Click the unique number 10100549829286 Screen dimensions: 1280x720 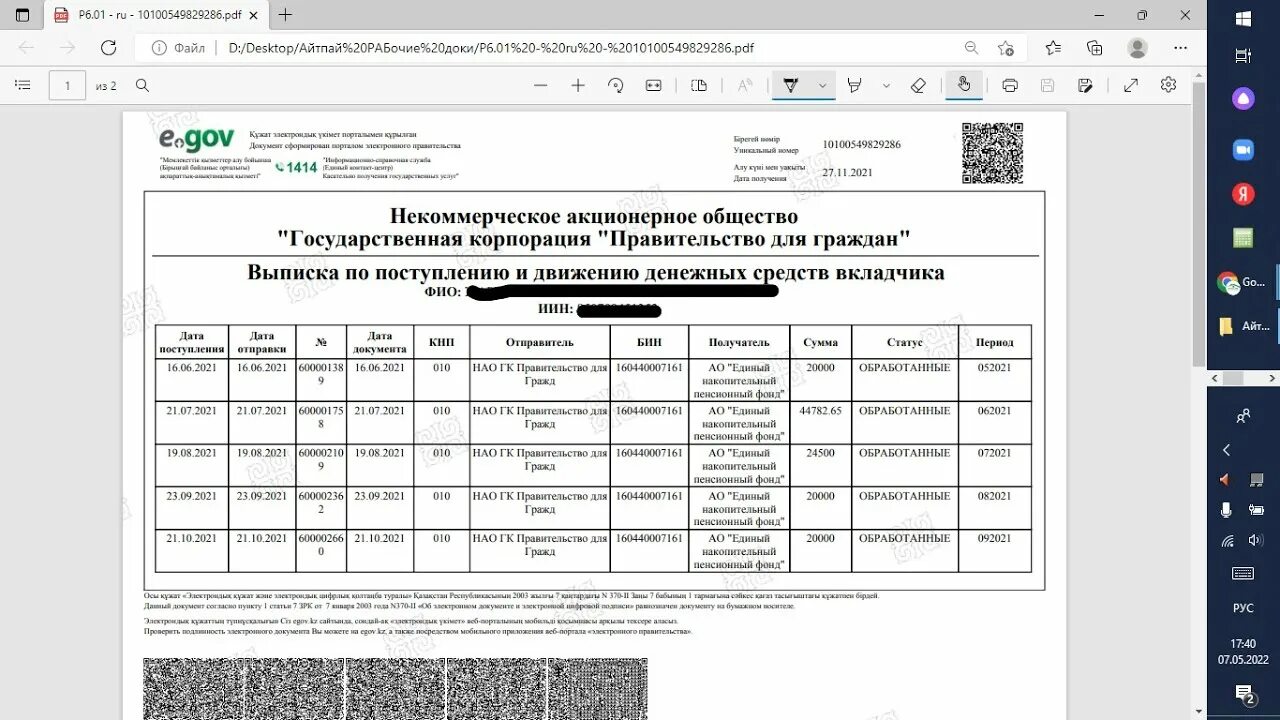(x=861, y=144)
